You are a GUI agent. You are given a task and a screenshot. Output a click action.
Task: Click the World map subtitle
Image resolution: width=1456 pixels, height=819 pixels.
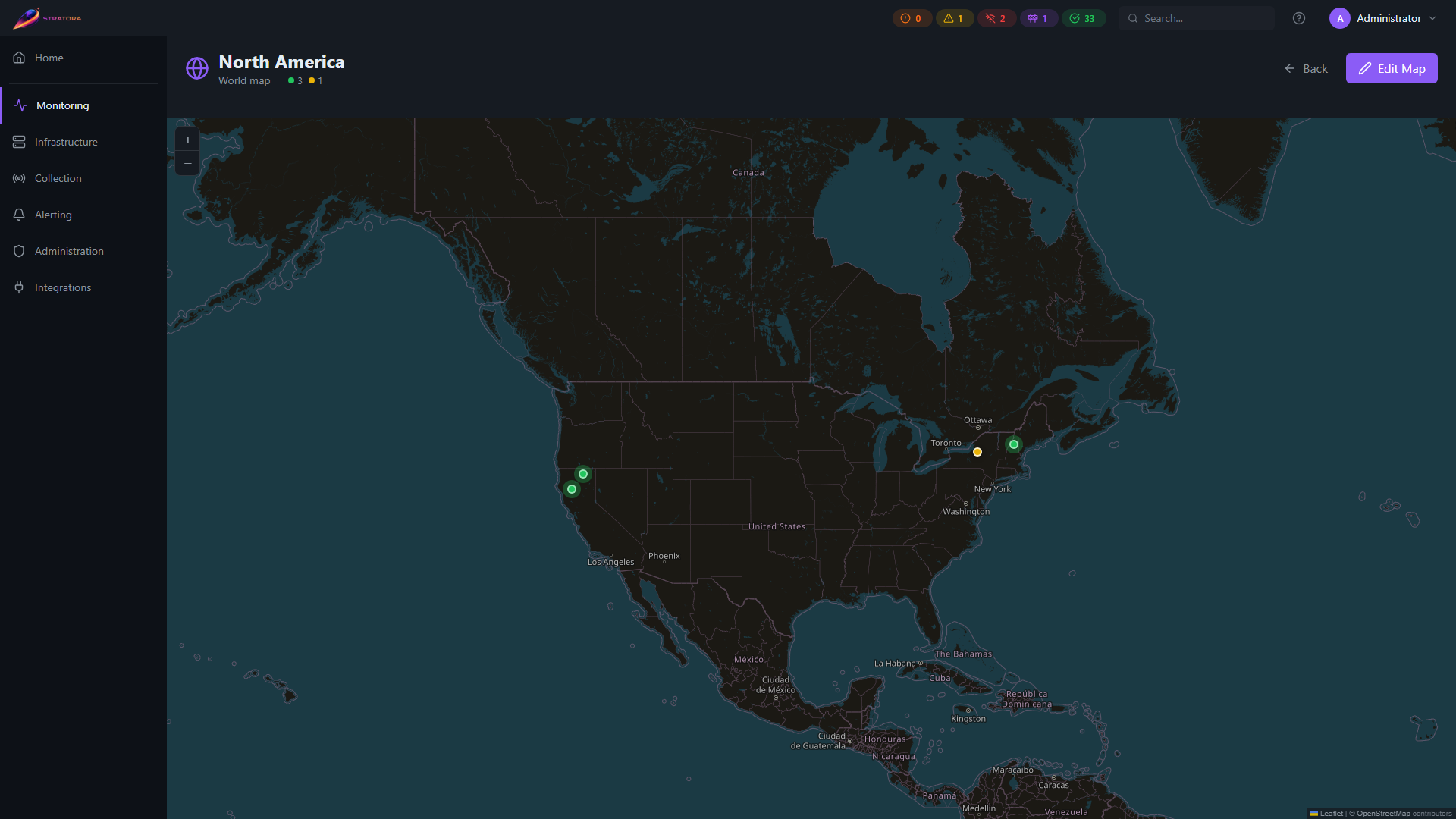[x=244, y=81]
